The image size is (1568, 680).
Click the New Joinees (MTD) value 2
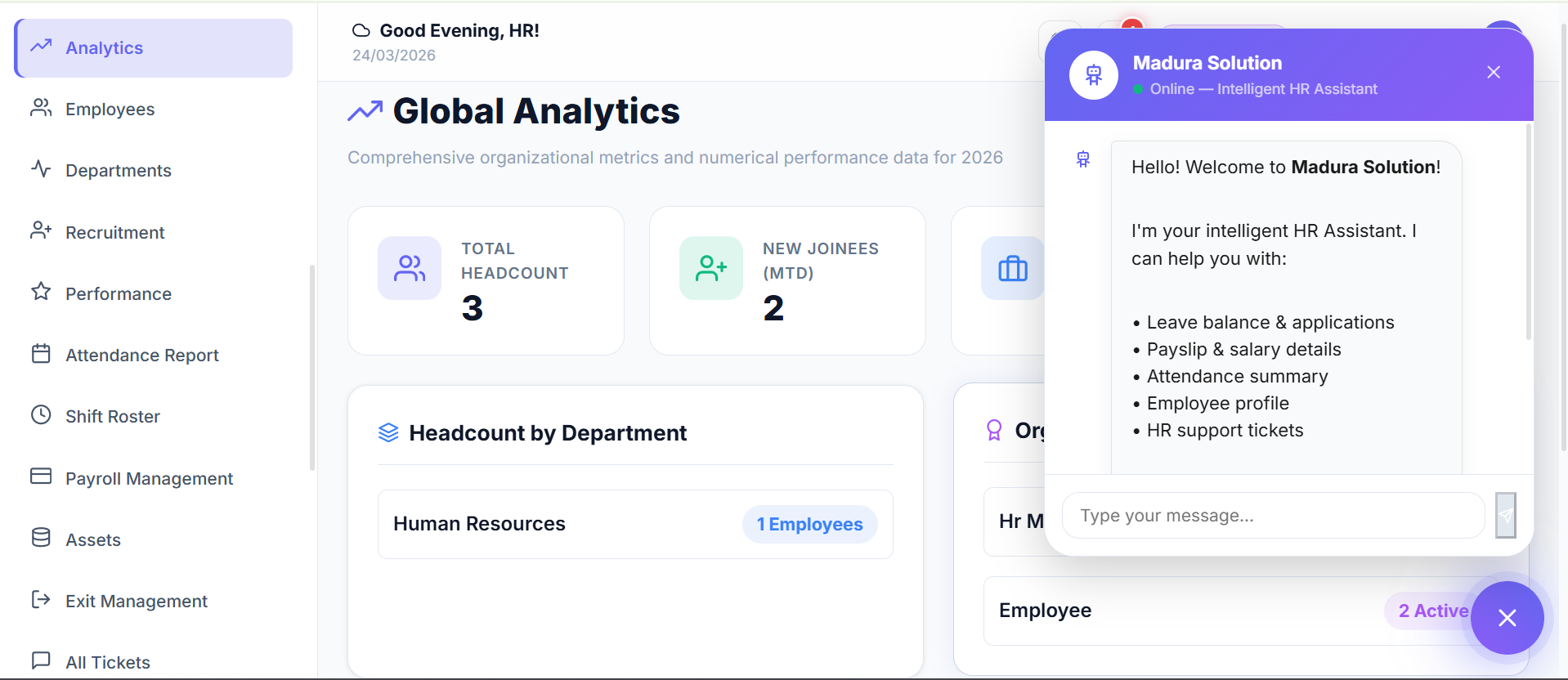773,309
